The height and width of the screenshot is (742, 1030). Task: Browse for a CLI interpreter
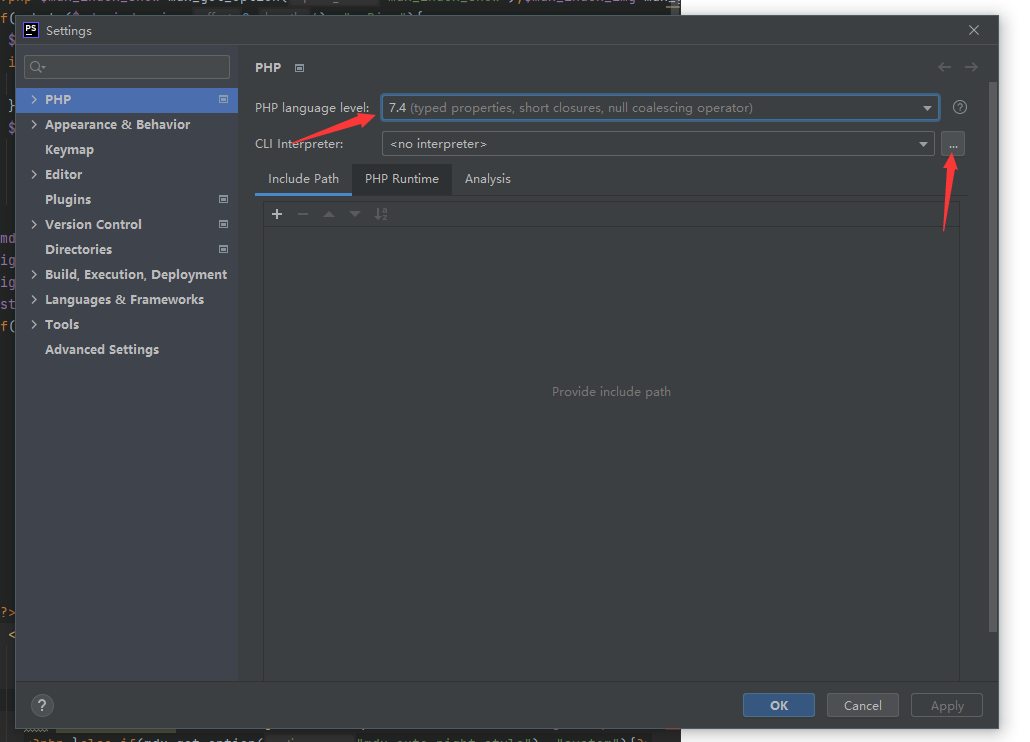(952, 143)
